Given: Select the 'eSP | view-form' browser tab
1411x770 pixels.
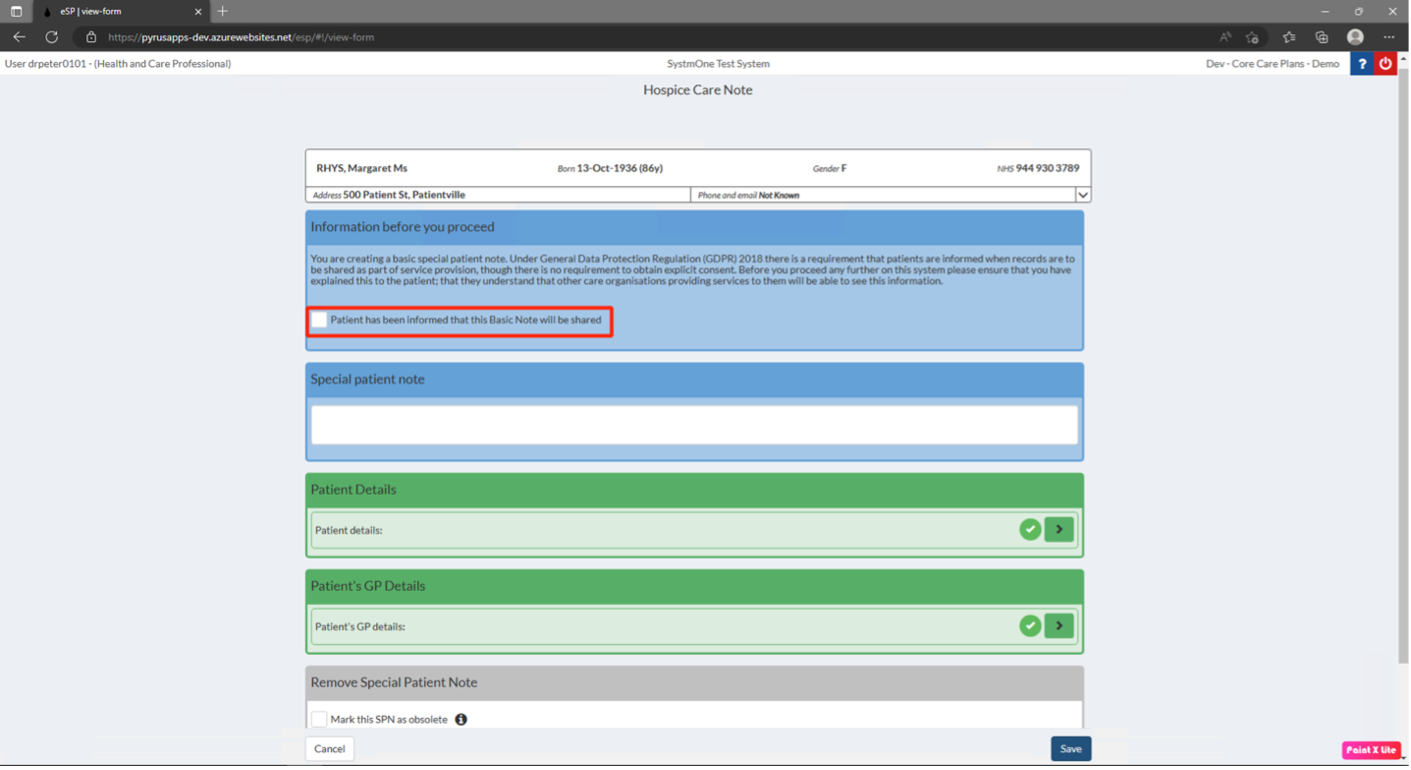Looking at the screenshot, I should coord(115,11).
